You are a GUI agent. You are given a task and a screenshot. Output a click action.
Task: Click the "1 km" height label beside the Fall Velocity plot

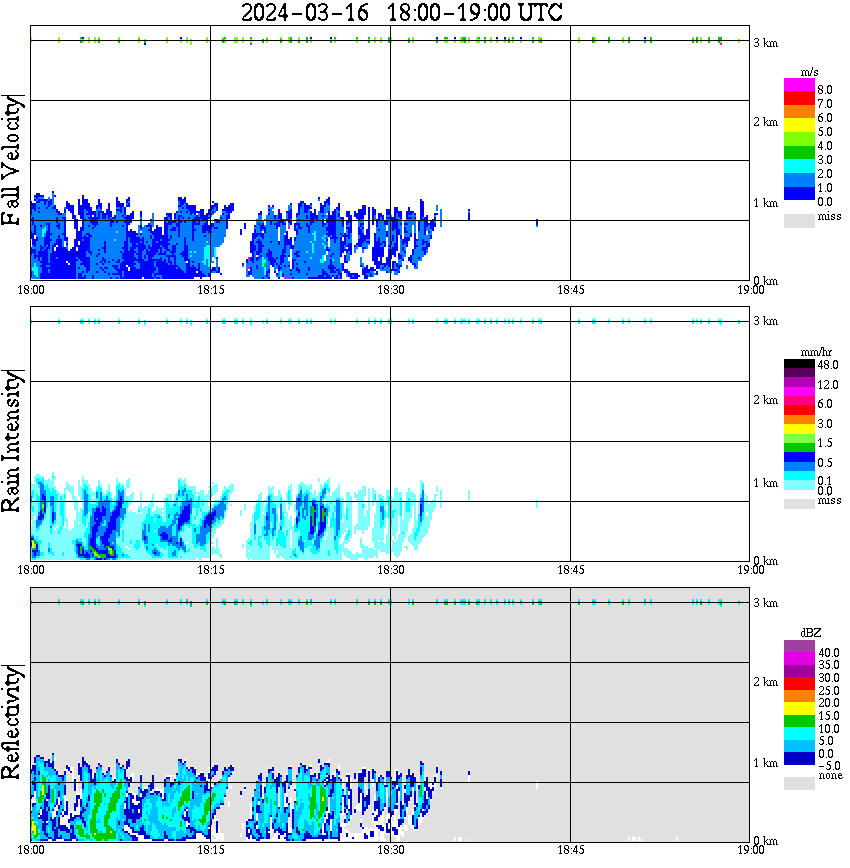pyautogui.click(x=766, y=203)
